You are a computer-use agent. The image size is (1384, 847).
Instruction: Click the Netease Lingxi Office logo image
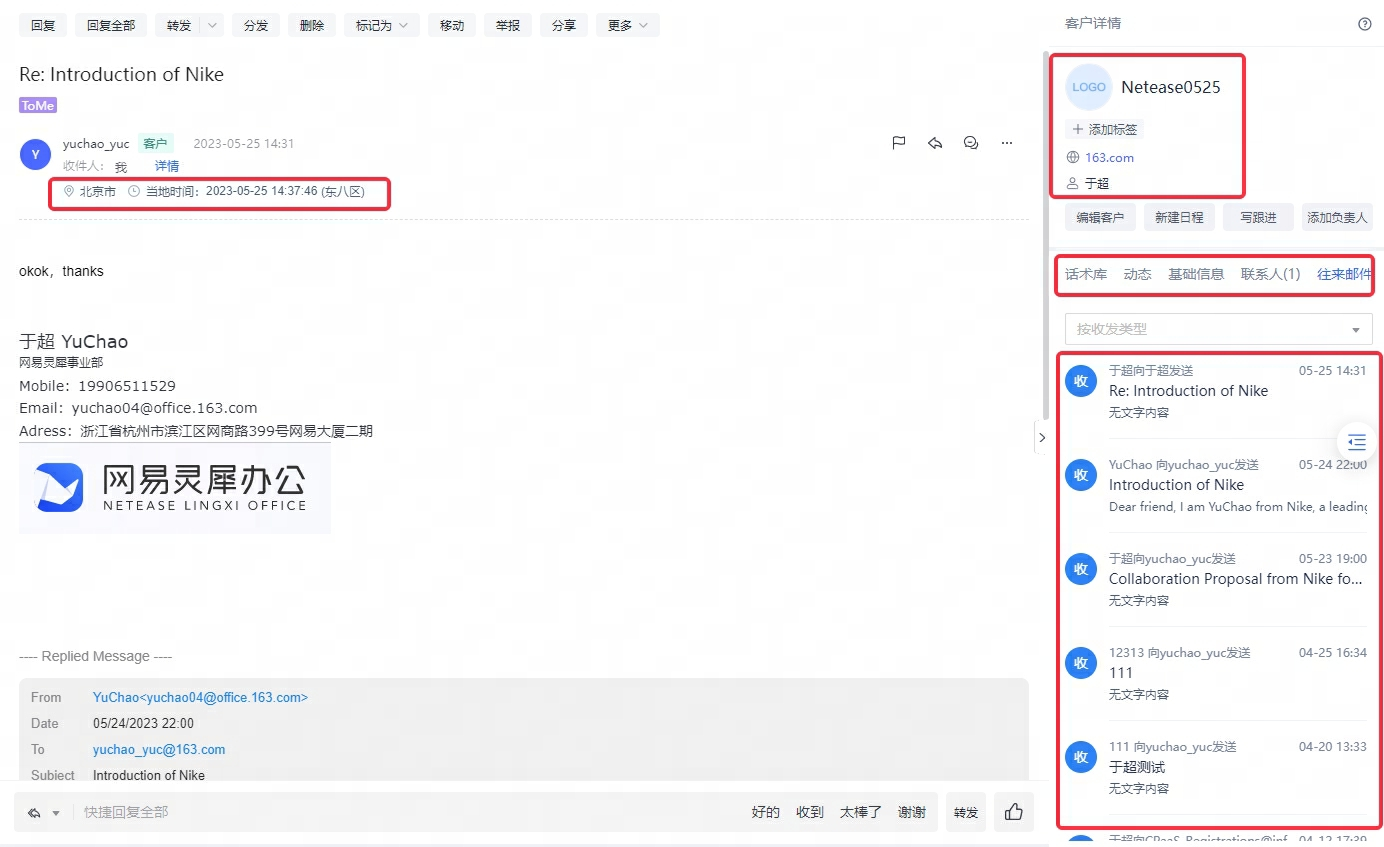pos(175,488)
